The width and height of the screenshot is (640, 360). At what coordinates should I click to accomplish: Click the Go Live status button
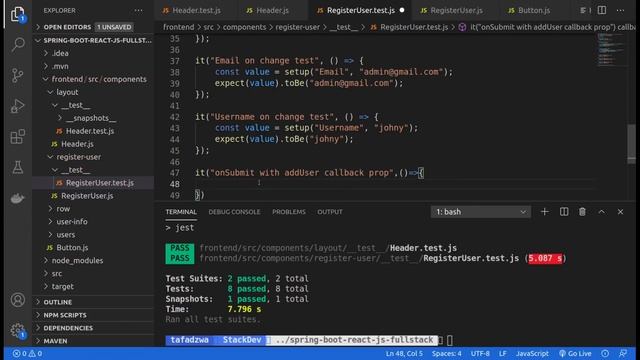(576, 353)
